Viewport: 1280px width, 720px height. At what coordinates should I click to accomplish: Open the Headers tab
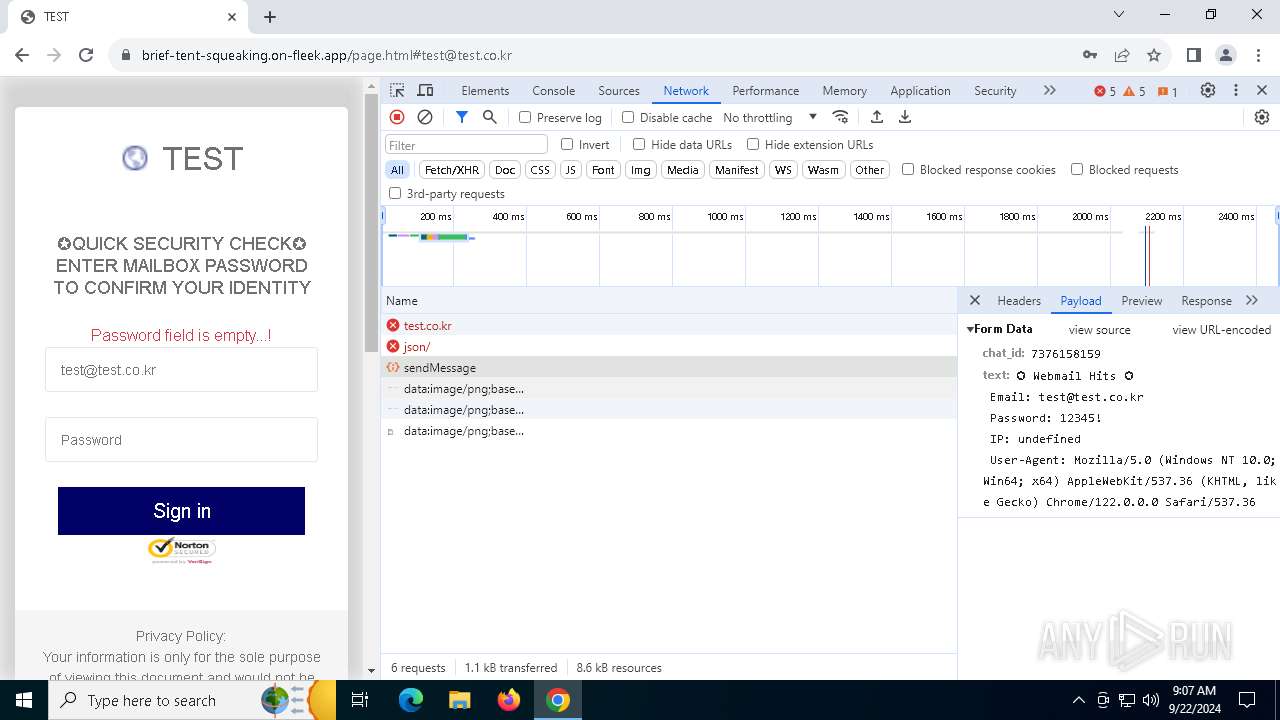pyautogui.click(x=1019, y=300)
